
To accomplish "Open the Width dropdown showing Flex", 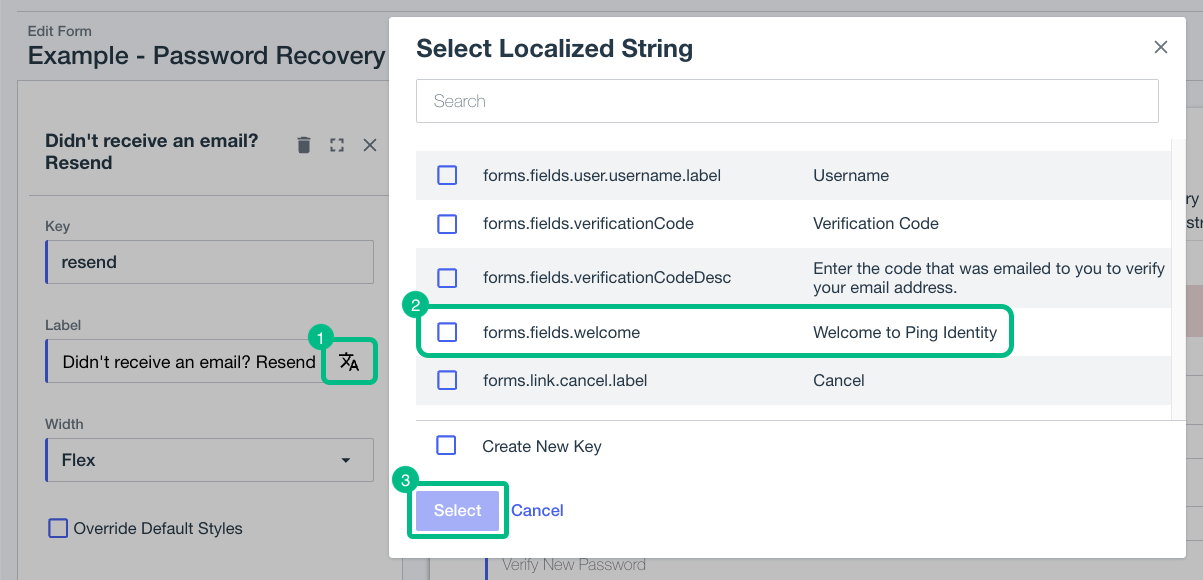I will click(x=209, y=460).
